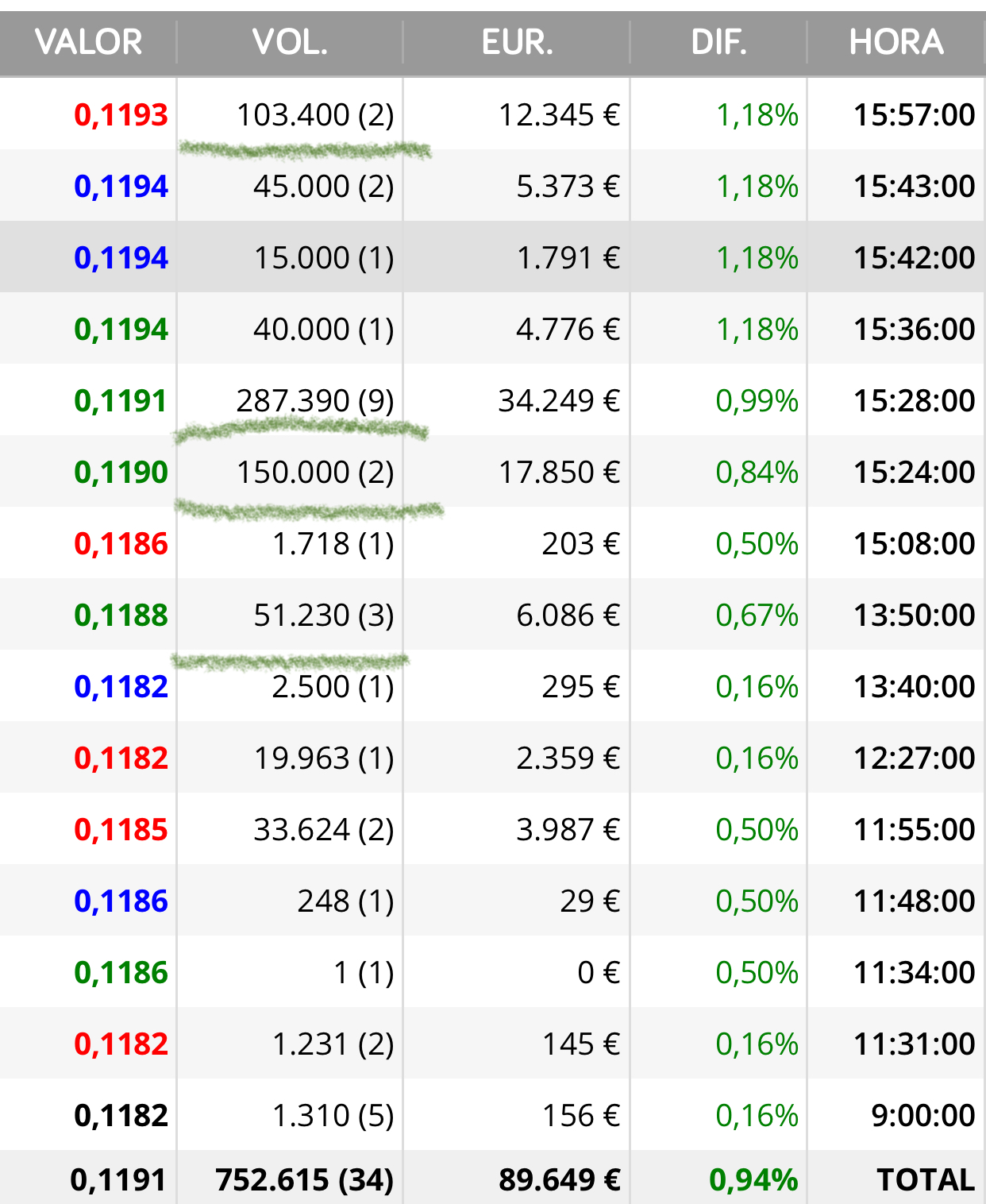Click the highlighted 15.000 (1) volume row
The image size is (986, 1204).
492,257
